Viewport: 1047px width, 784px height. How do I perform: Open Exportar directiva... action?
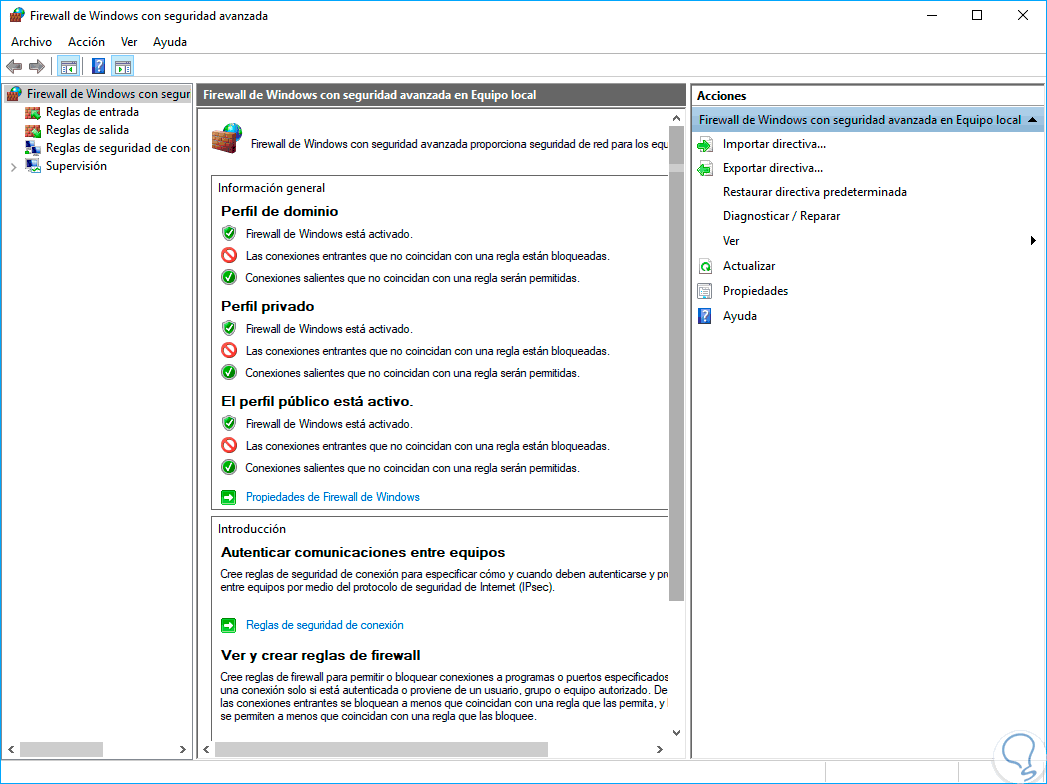click(773, 168)
